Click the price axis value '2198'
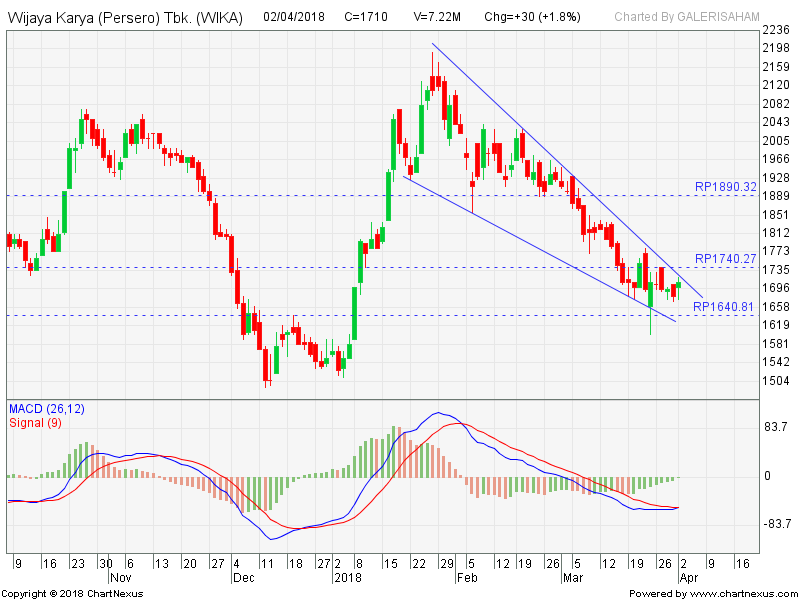 click(x=776, y=48)
